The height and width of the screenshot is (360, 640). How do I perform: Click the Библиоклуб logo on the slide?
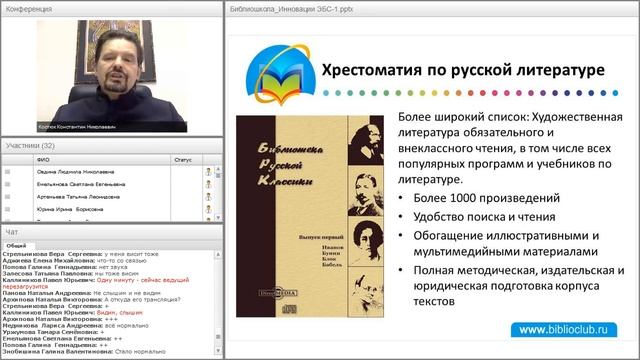click(x=280, y=75)
